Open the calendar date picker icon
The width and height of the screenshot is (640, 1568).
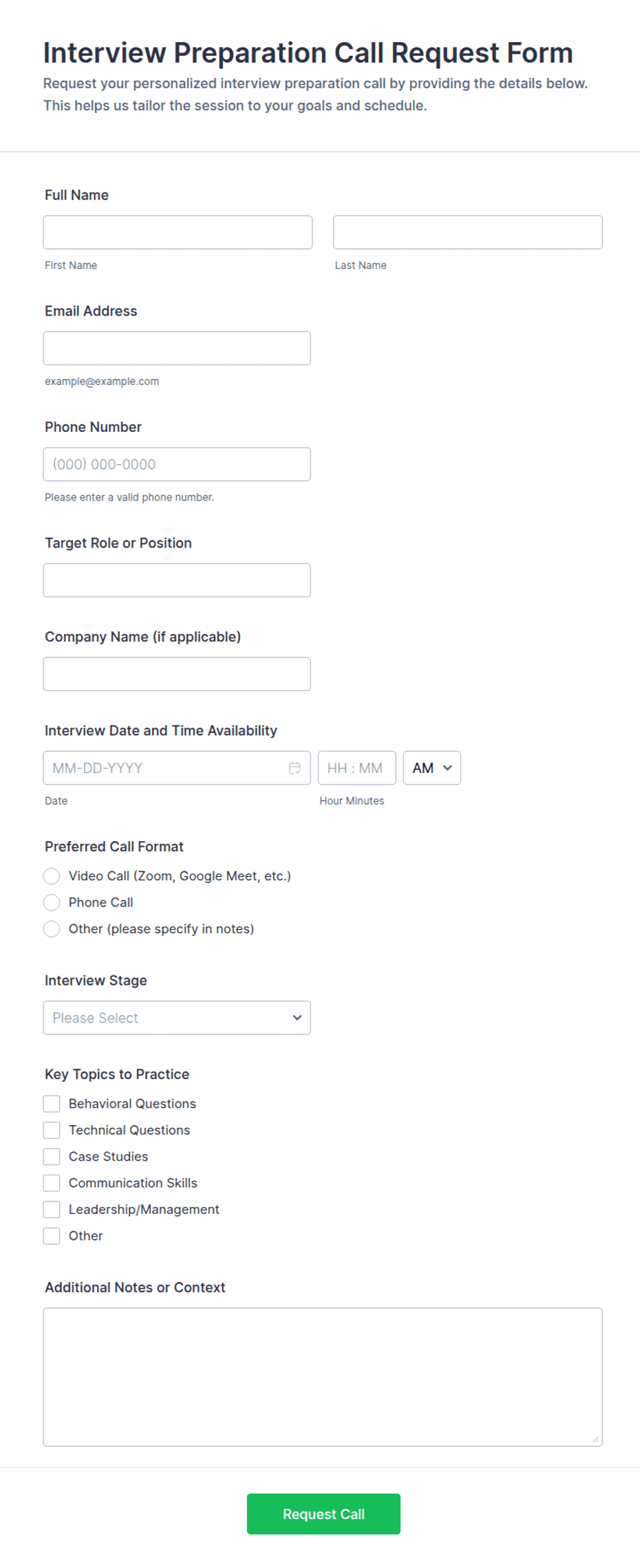pos(295,767)
